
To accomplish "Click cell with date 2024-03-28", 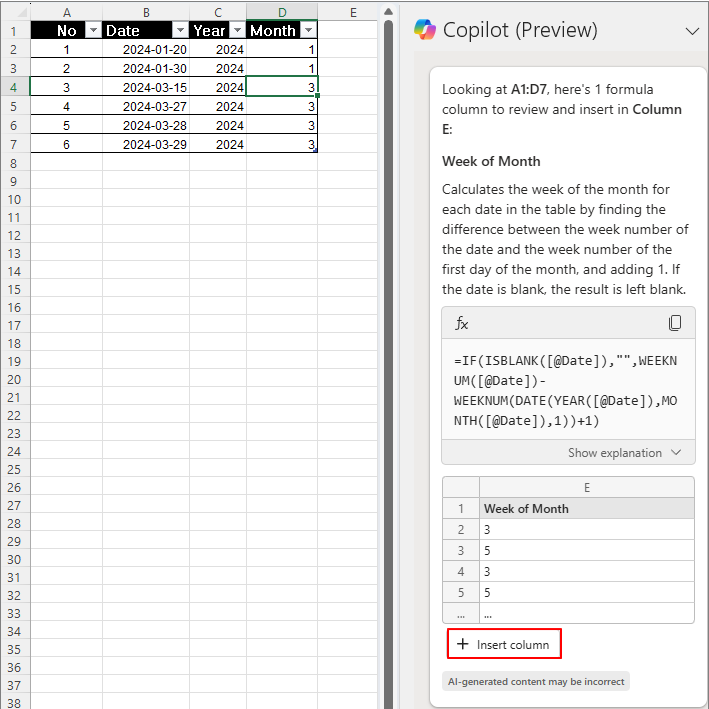I will click(146, 125).
